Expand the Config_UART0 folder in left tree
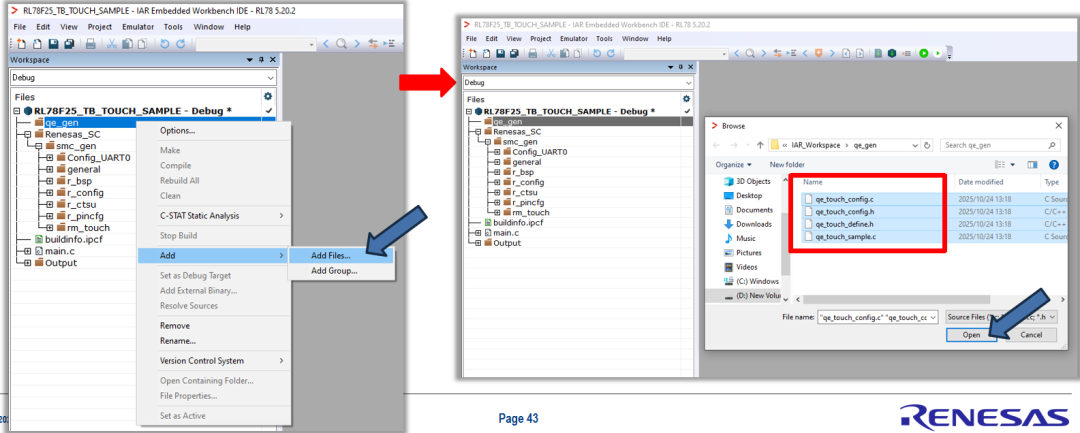 coord(50,157)
